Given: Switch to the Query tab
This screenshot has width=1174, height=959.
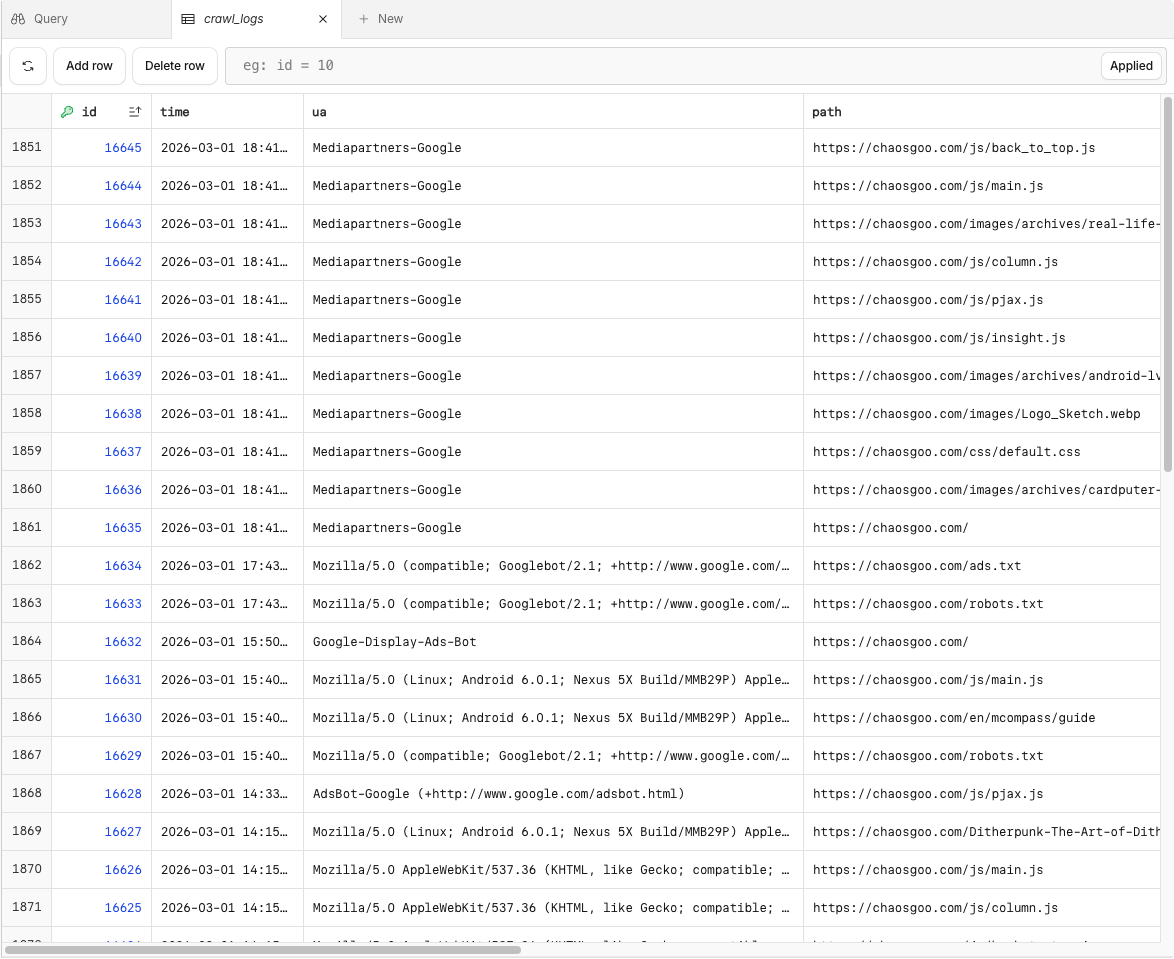Looking at the screenshot, I should pos(86,19).
